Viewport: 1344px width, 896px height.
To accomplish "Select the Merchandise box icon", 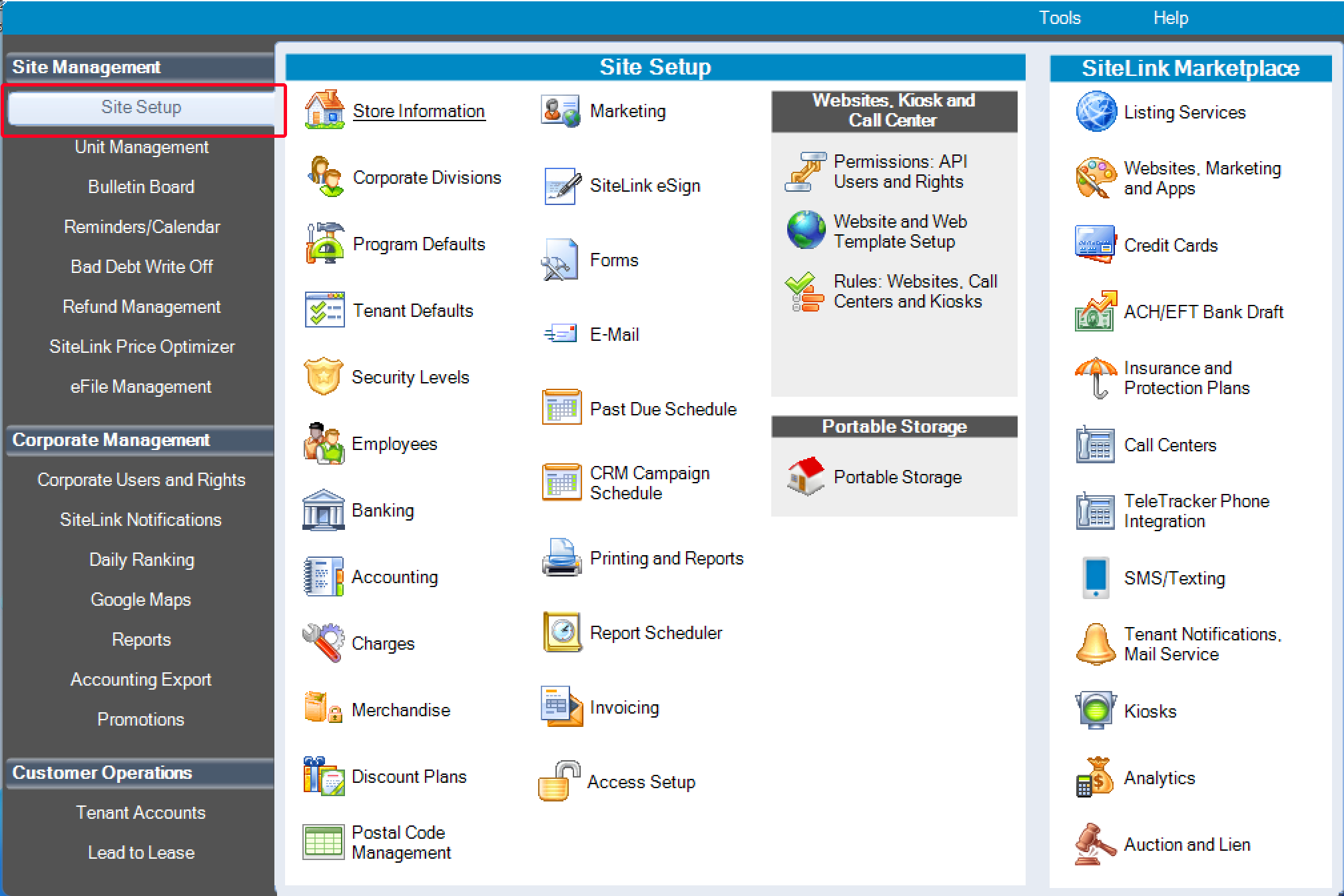I will coord(324,708).
